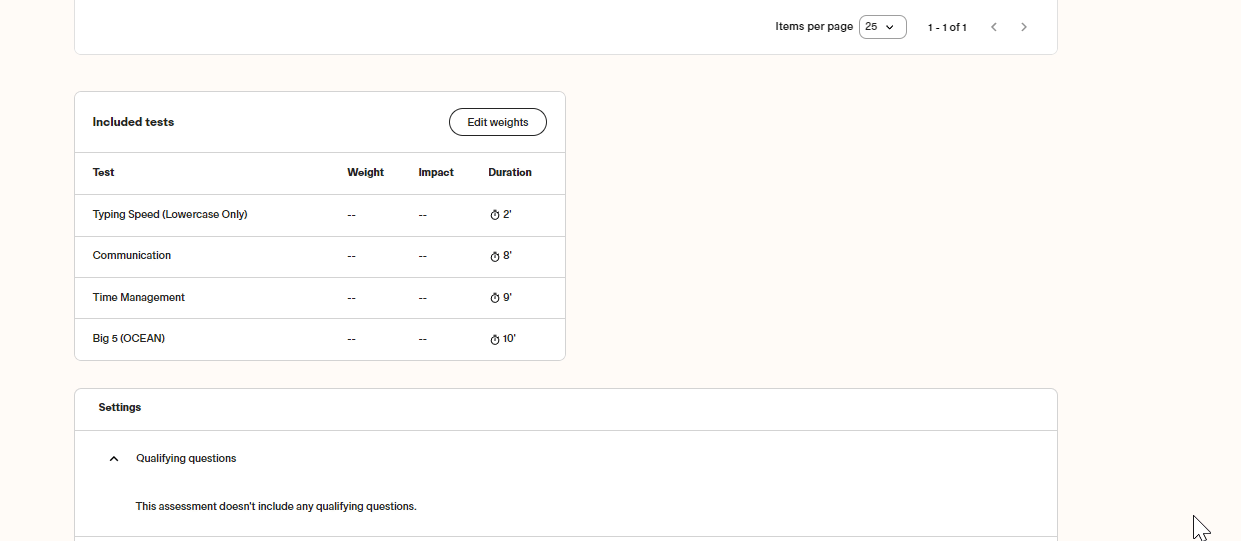Click the Qualifying questions label
The height and width of the screenshot is (541, 1241).
point(186,459)
